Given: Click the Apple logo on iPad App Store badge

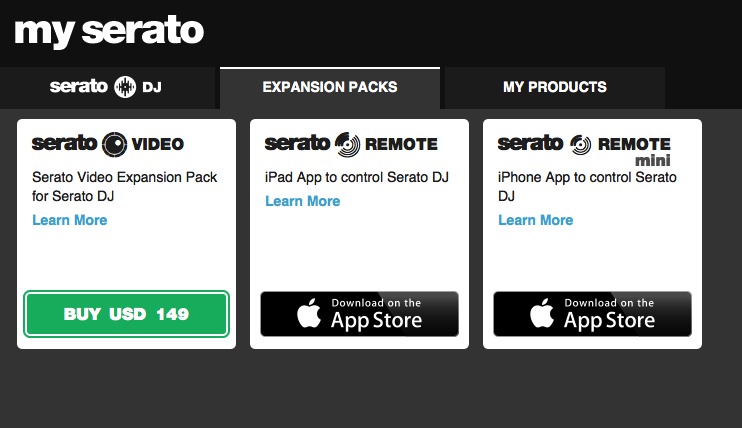Looking at the screenshot, I should click(x=309, y=315).
